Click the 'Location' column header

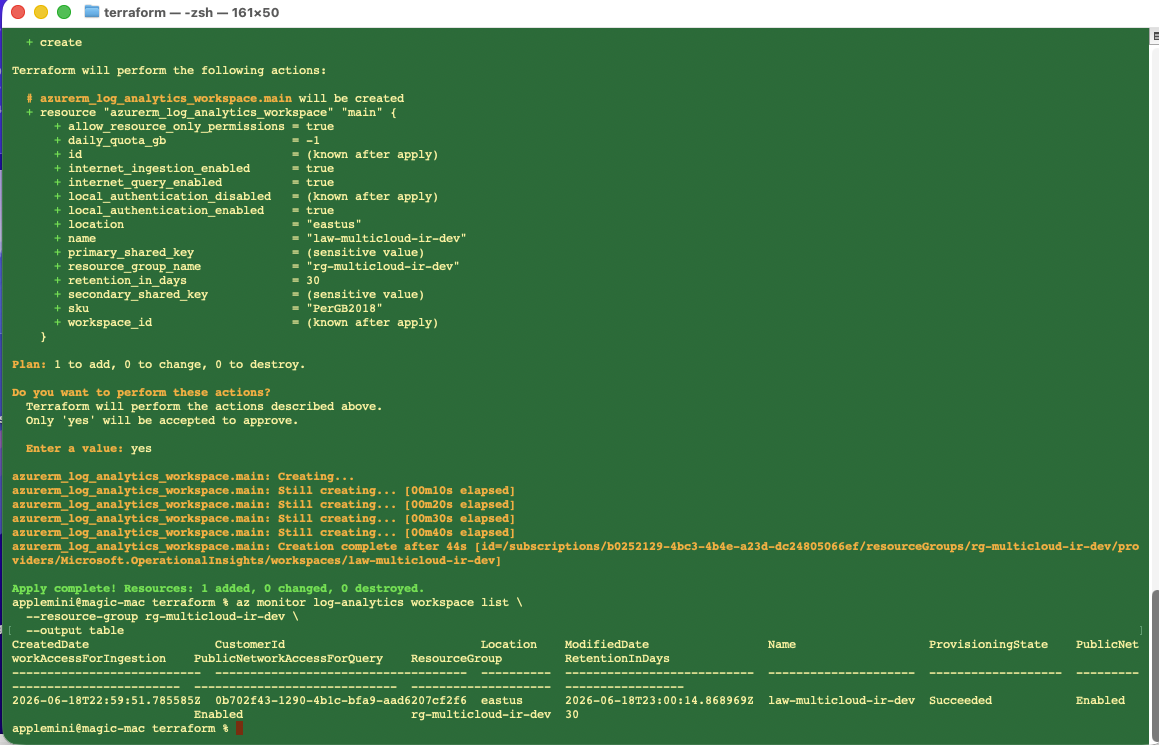click(509, 645)
